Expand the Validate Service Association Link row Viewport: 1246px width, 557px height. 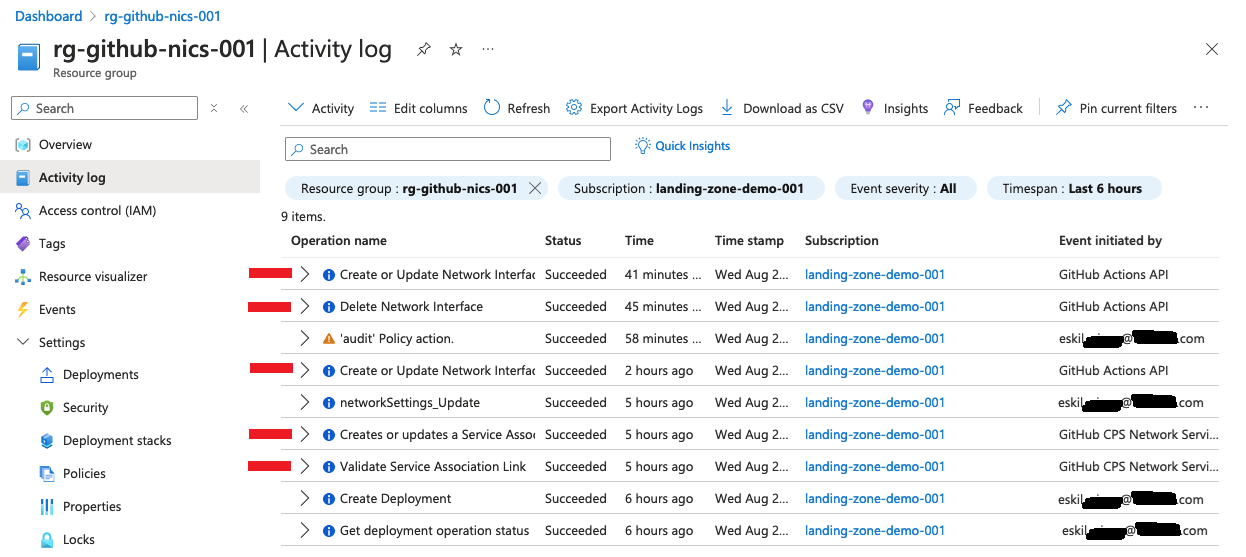pos(305,467)
